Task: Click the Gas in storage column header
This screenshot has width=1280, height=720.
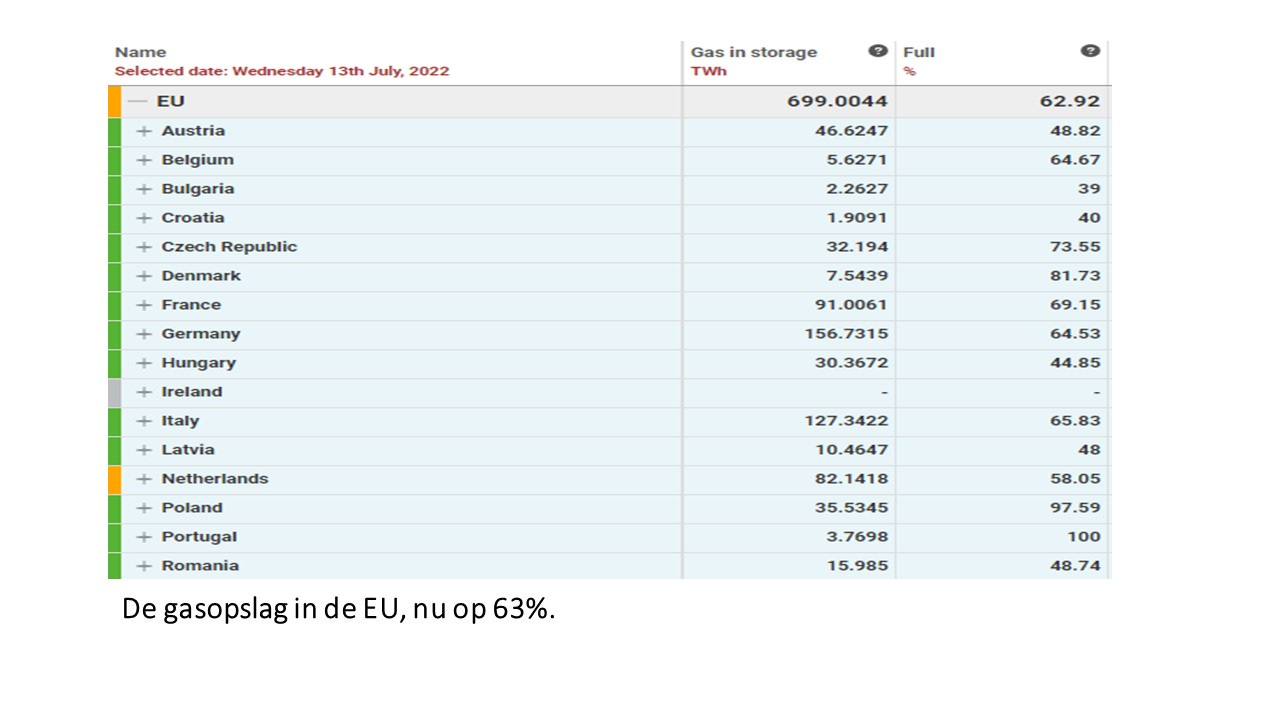Action: 754,52
